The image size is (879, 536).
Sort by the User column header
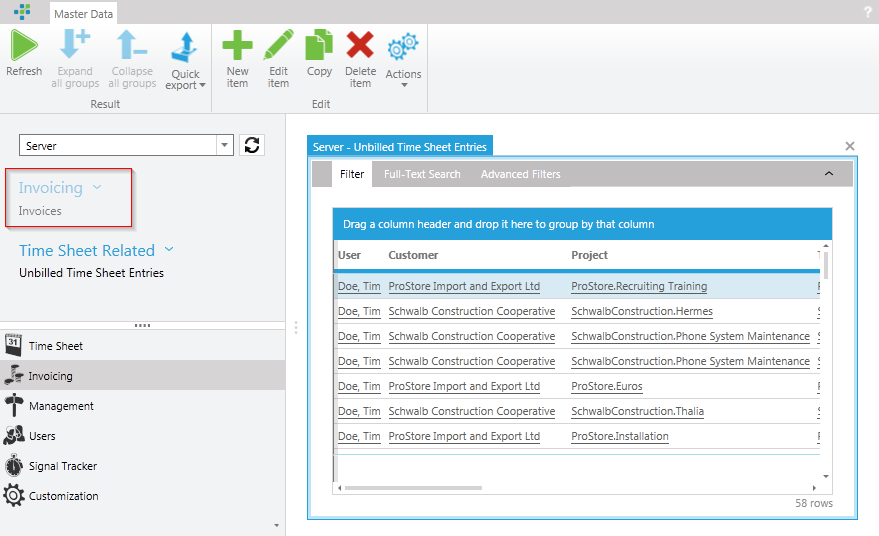click(x=349, y=255)
